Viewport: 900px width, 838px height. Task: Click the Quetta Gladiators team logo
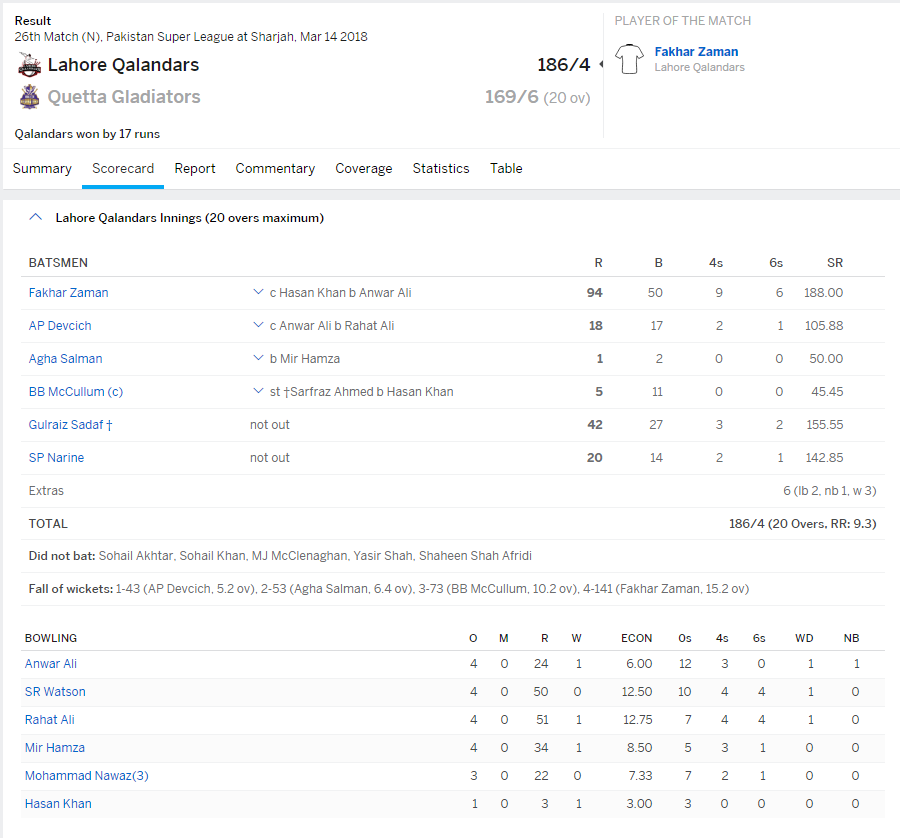[29, 97]
